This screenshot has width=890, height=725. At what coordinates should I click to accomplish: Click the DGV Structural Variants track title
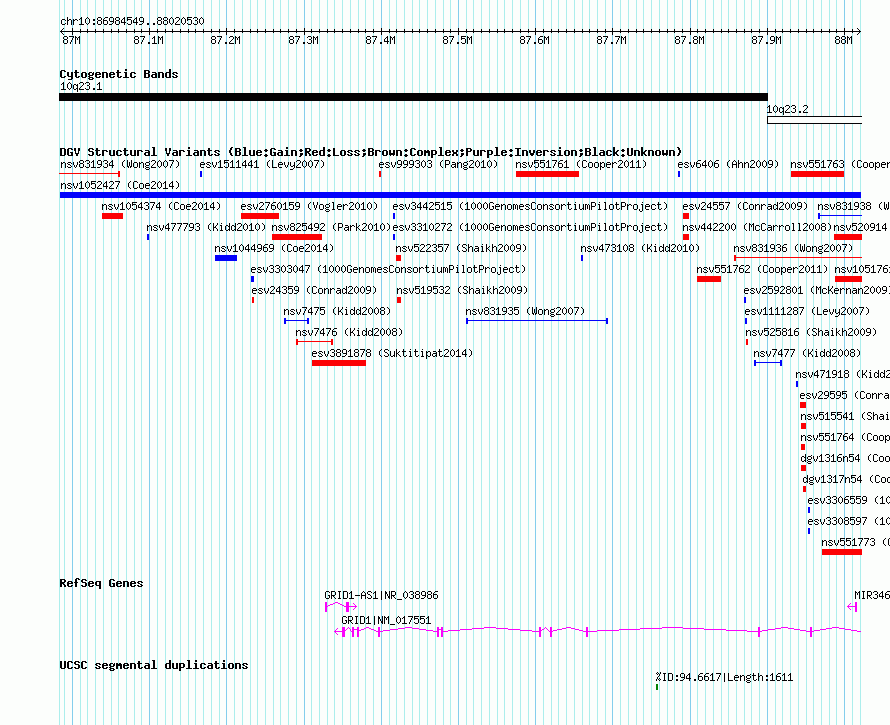(x=370, y=152)
